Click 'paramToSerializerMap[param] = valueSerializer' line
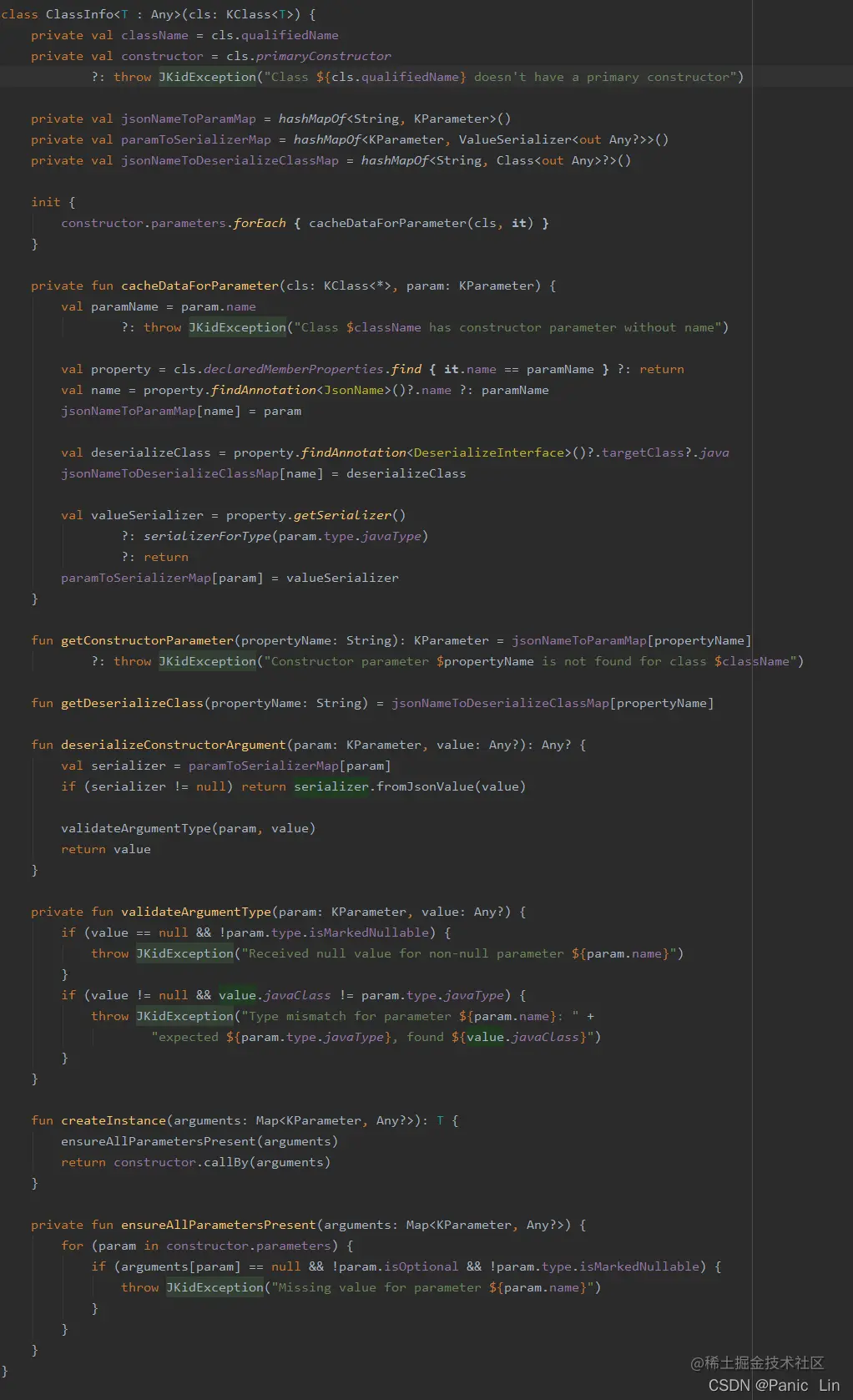Viewport: 853px width, 1400px height. click(x=230, y=578)
